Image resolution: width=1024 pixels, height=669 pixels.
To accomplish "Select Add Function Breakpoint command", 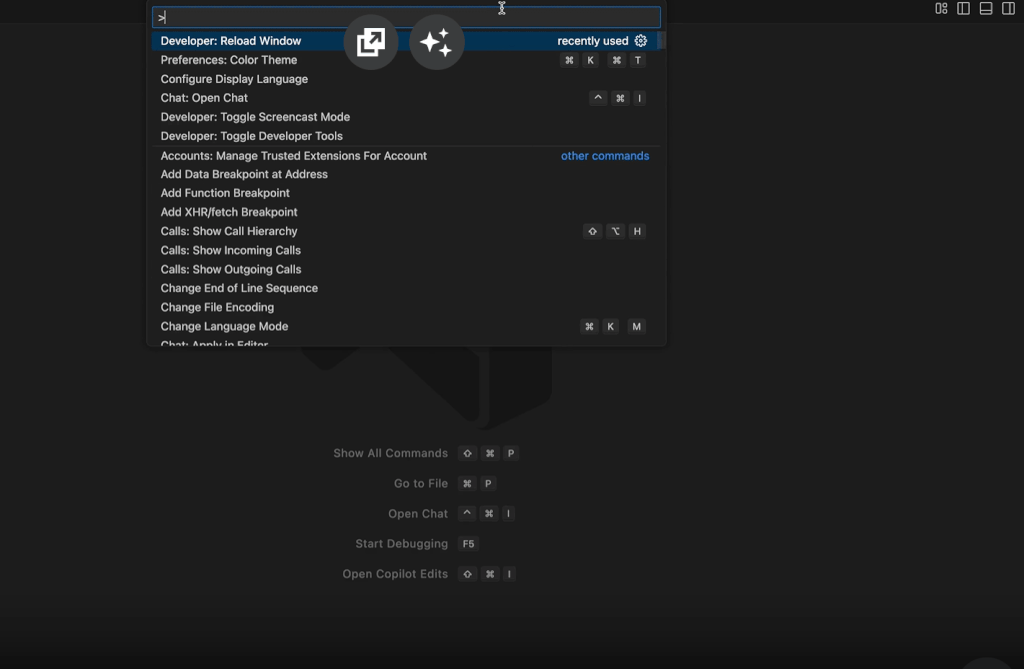I will 405,193.
